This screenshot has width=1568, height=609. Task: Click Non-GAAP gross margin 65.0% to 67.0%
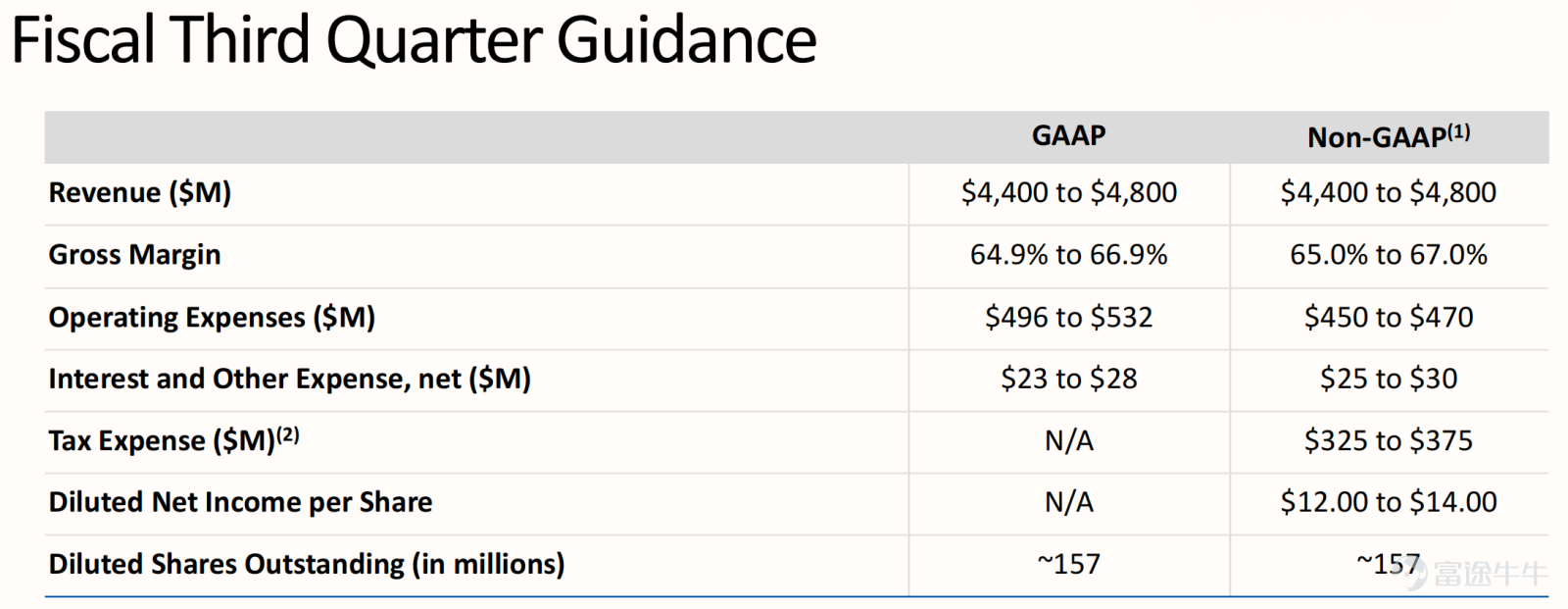point(1389,255)
